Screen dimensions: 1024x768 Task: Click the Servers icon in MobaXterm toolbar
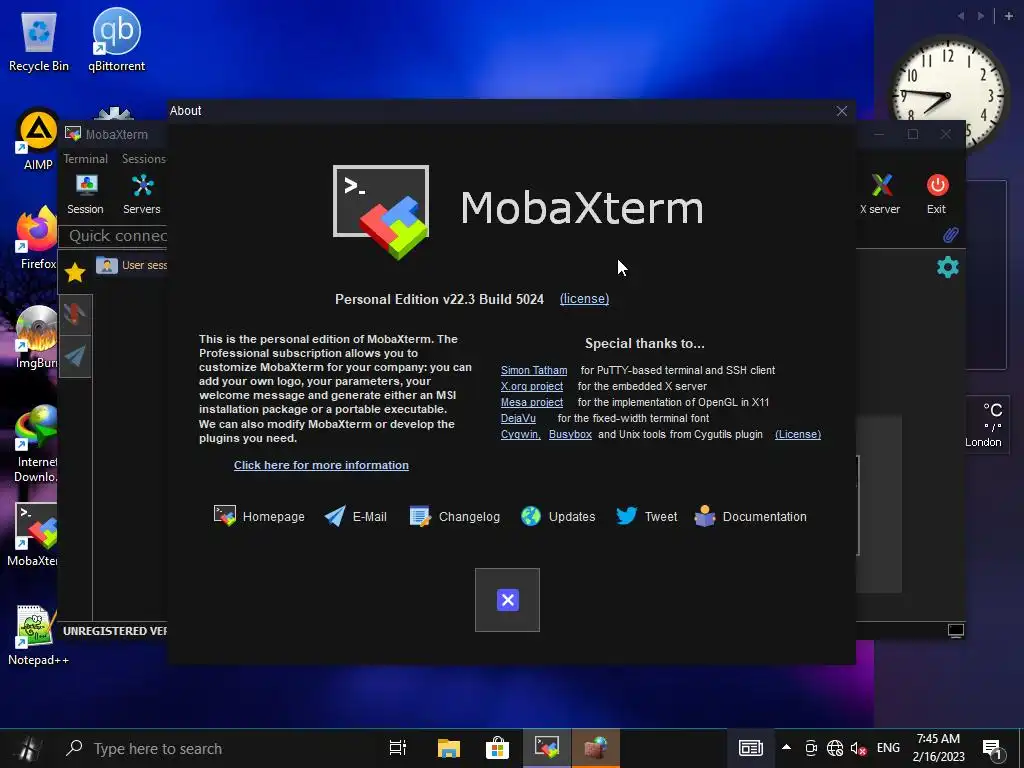(x=142, y=195)
